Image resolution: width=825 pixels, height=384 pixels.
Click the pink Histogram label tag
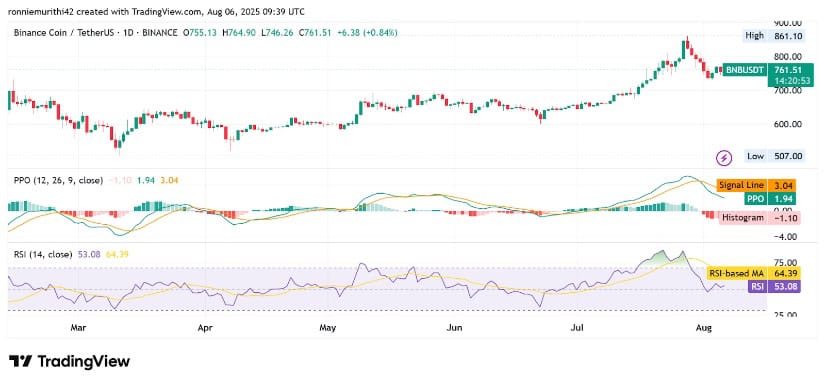point(742,218)
